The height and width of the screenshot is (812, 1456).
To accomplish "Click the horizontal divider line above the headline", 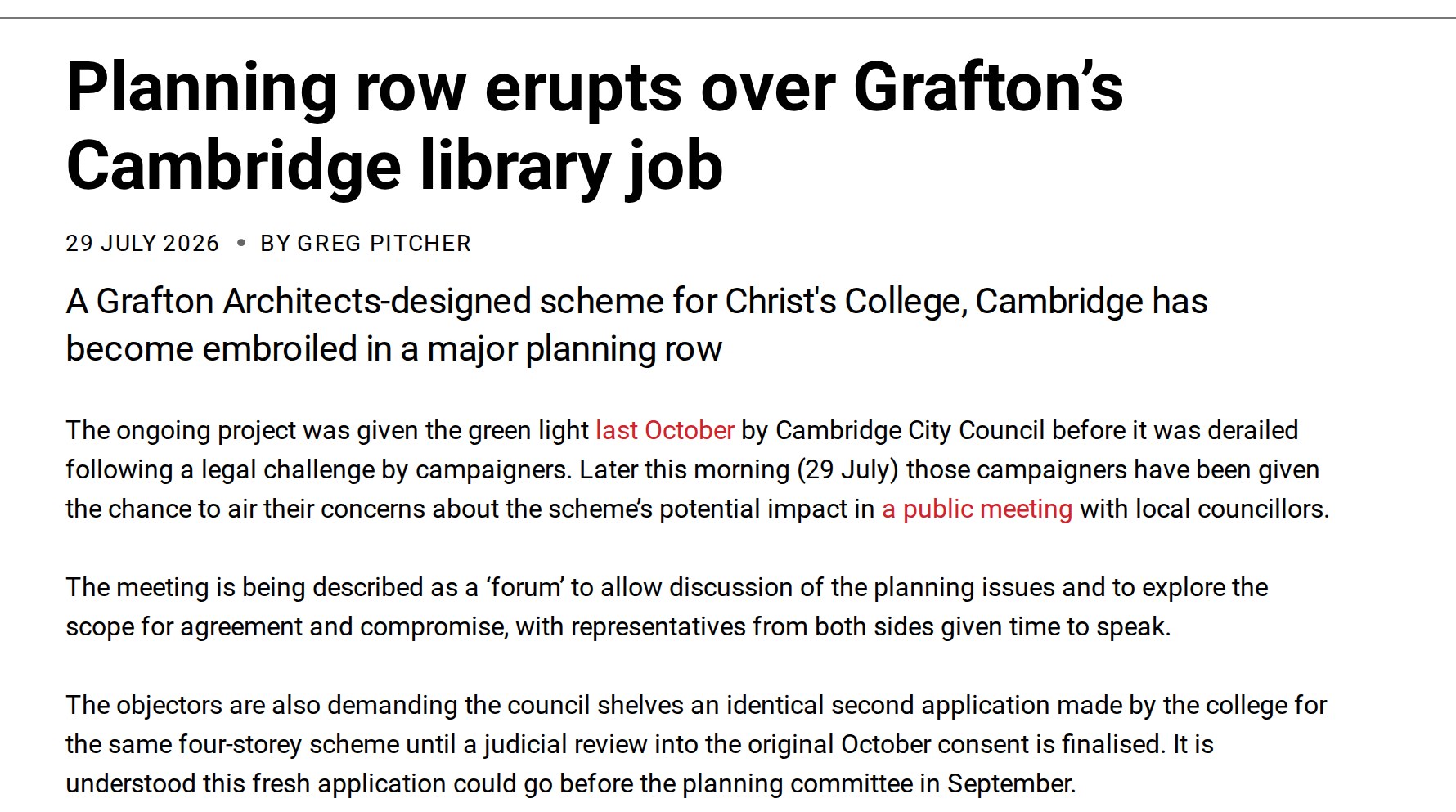I will point(728,17).
